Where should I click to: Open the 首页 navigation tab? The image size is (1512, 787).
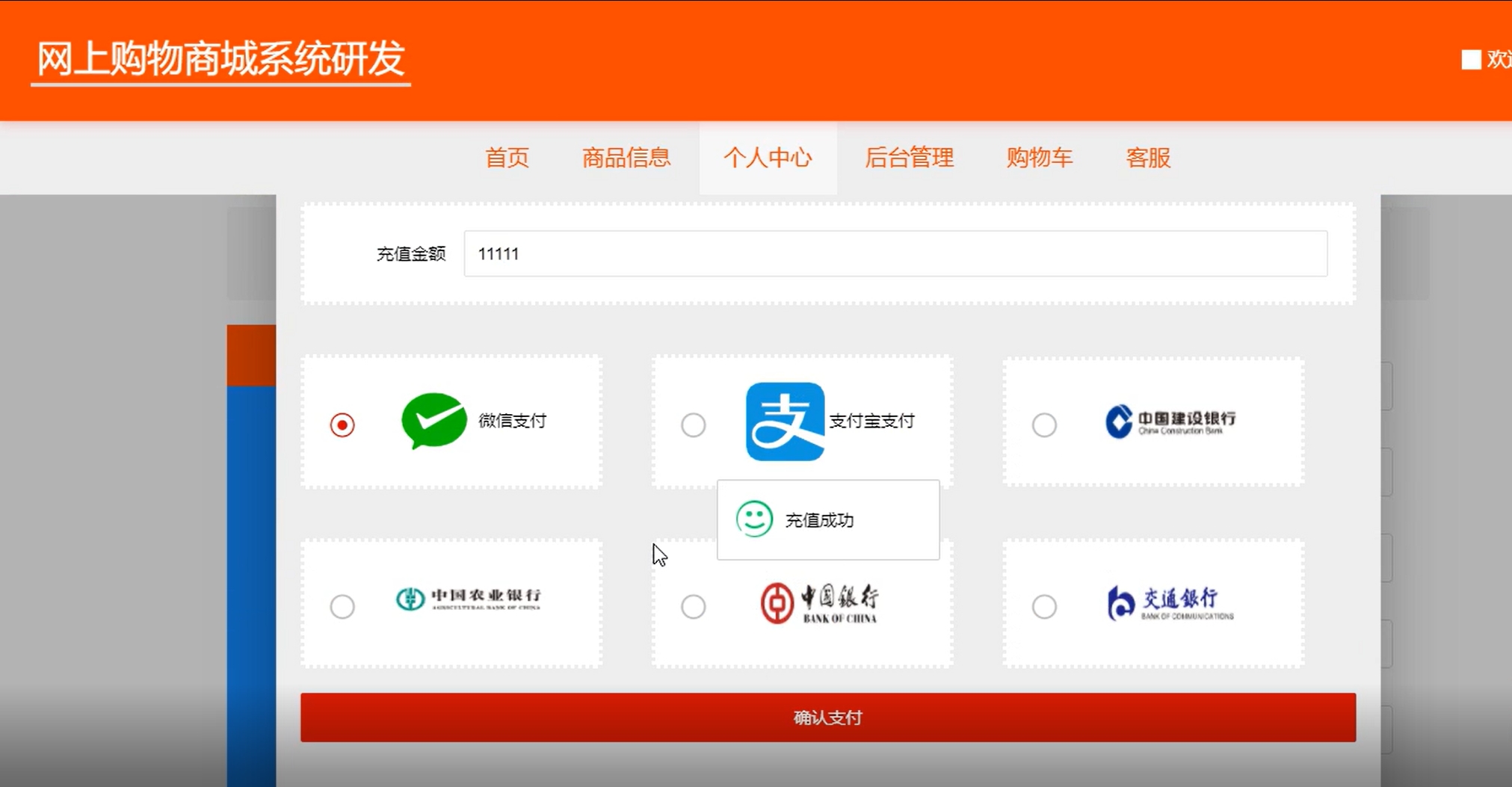tap(507, 158)
